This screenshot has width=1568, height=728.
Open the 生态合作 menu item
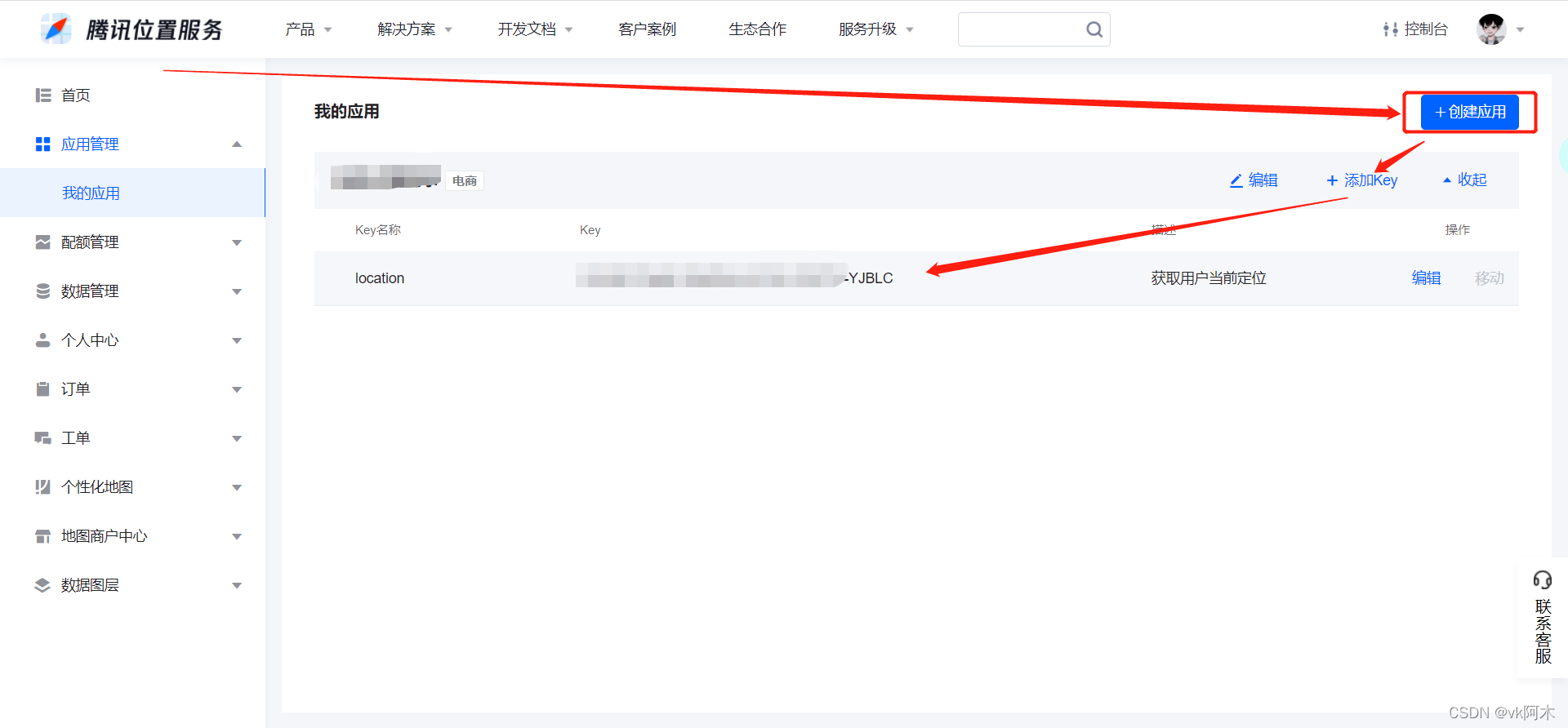click(758, 29)
